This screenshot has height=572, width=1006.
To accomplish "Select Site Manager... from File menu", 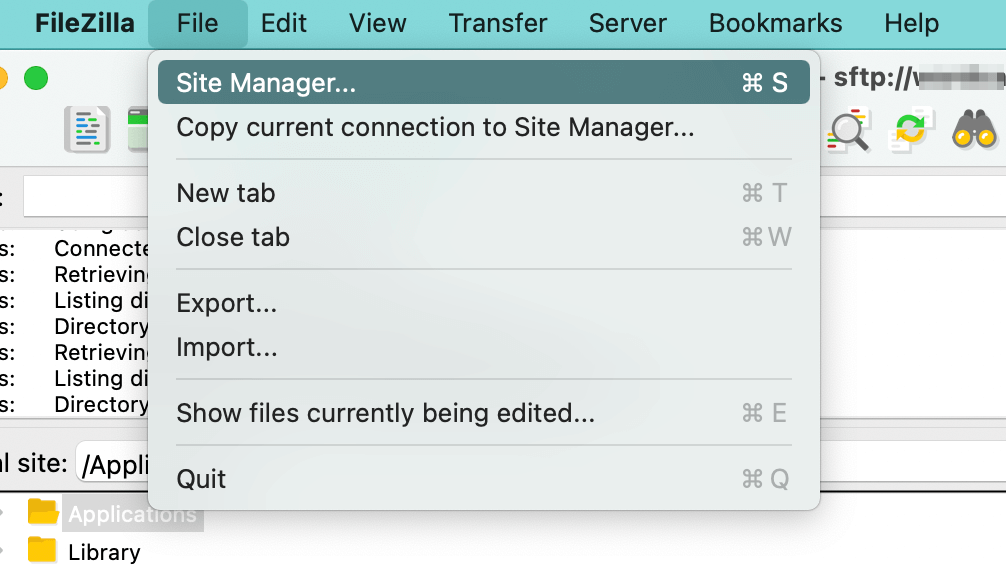I will 266,83.
